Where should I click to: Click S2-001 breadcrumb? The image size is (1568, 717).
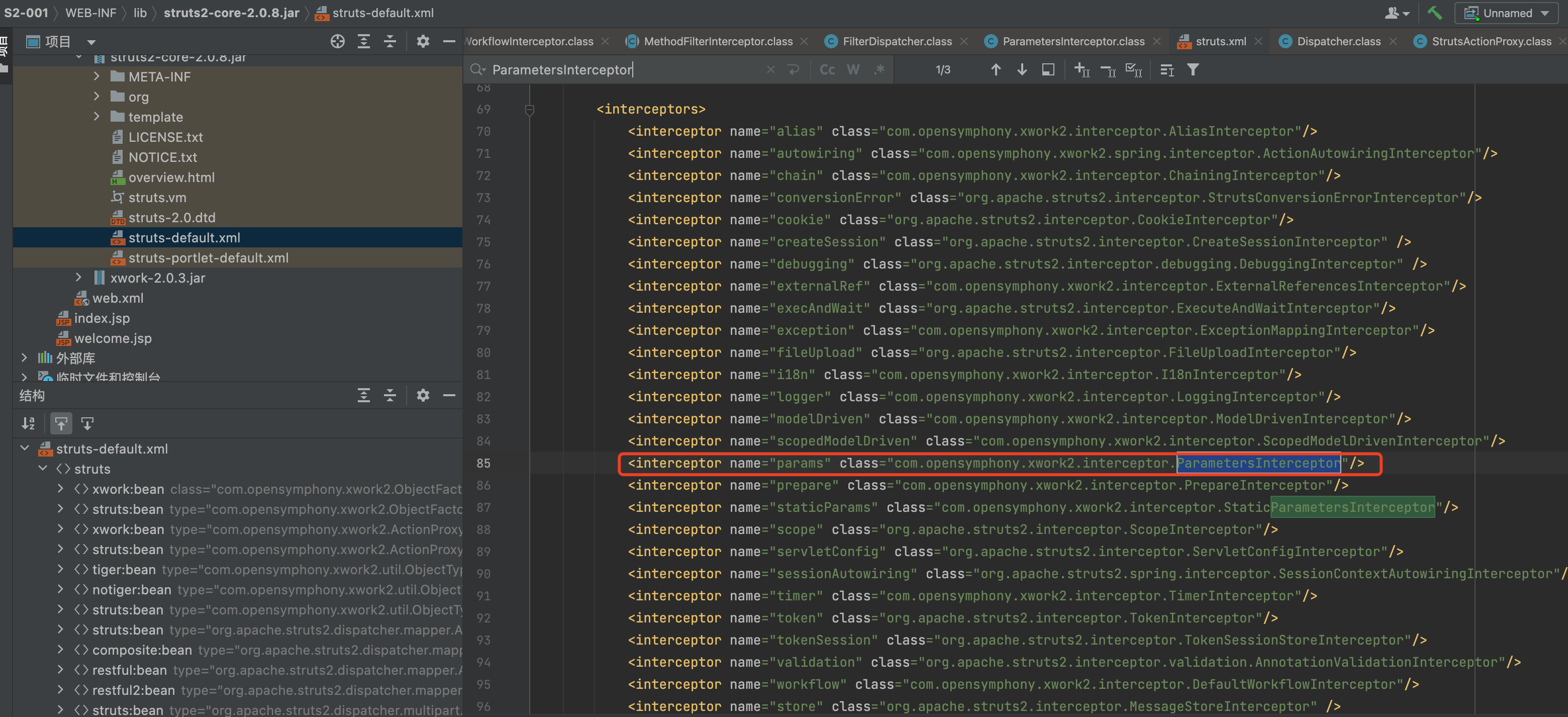pos(26,13)
